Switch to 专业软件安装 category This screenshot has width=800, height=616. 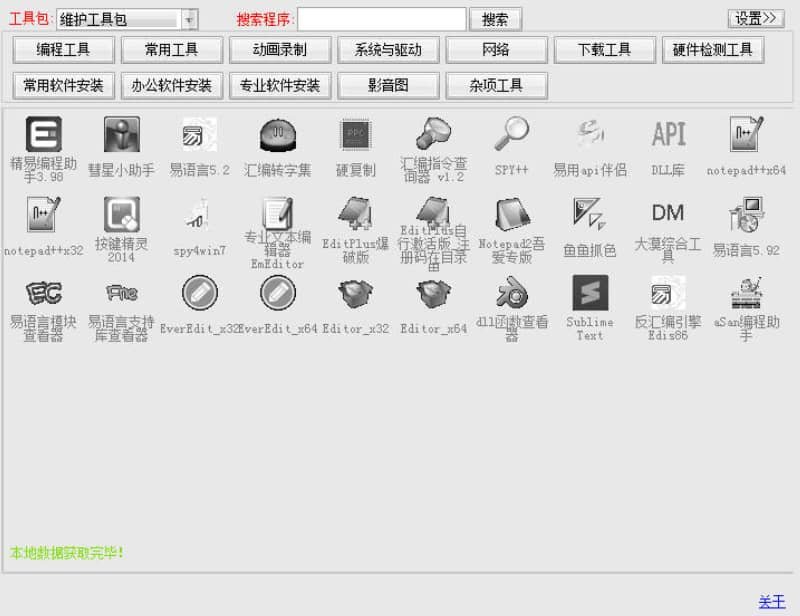coord(280,86)
